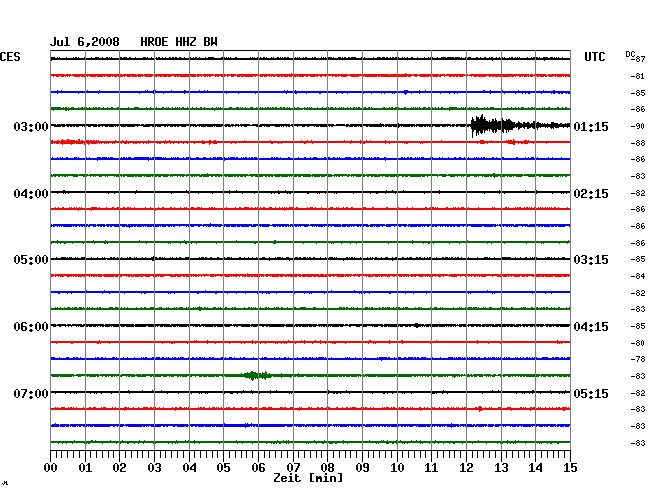
Task: Click the "04:15" UTC time label
Action: [591, 327]
